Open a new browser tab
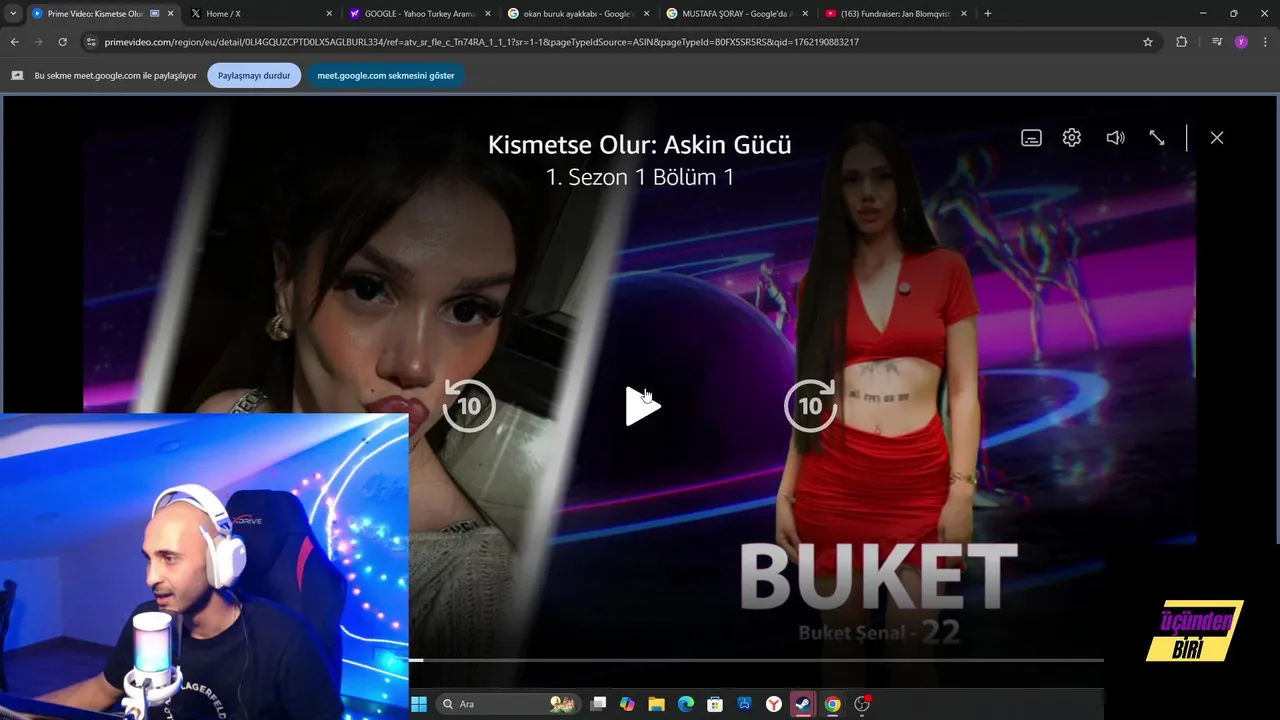This screenshot has width=1280, height=720. (x=988, y=14)
